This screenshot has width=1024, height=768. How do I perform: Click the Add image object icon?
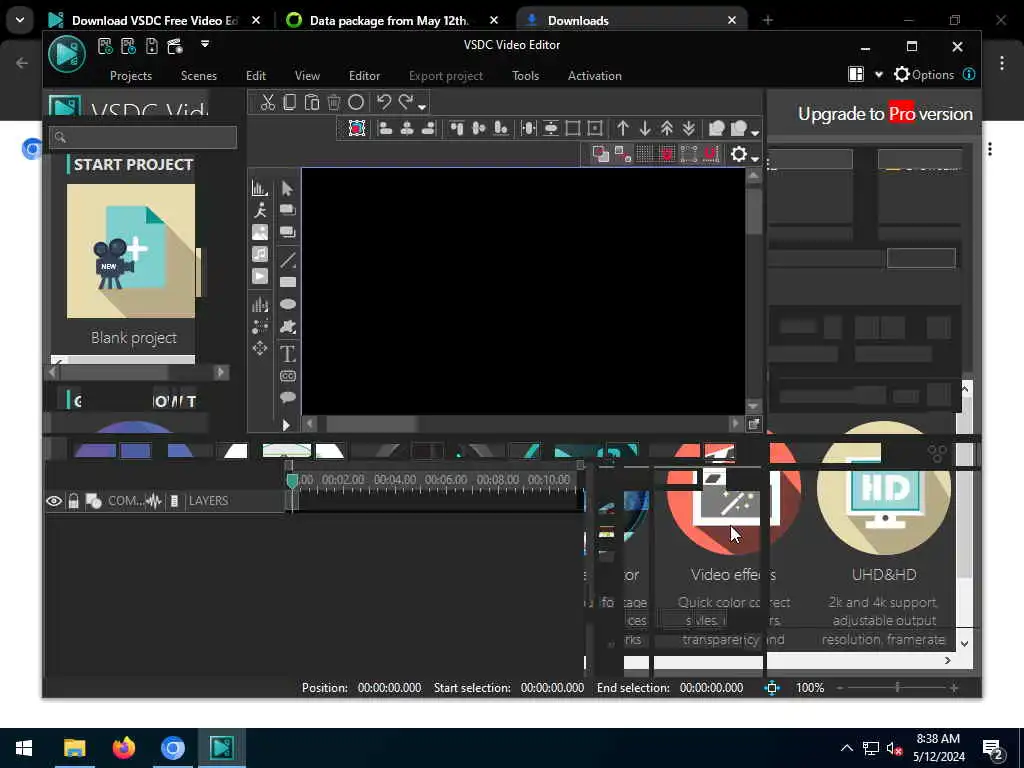tap(260, 232)
